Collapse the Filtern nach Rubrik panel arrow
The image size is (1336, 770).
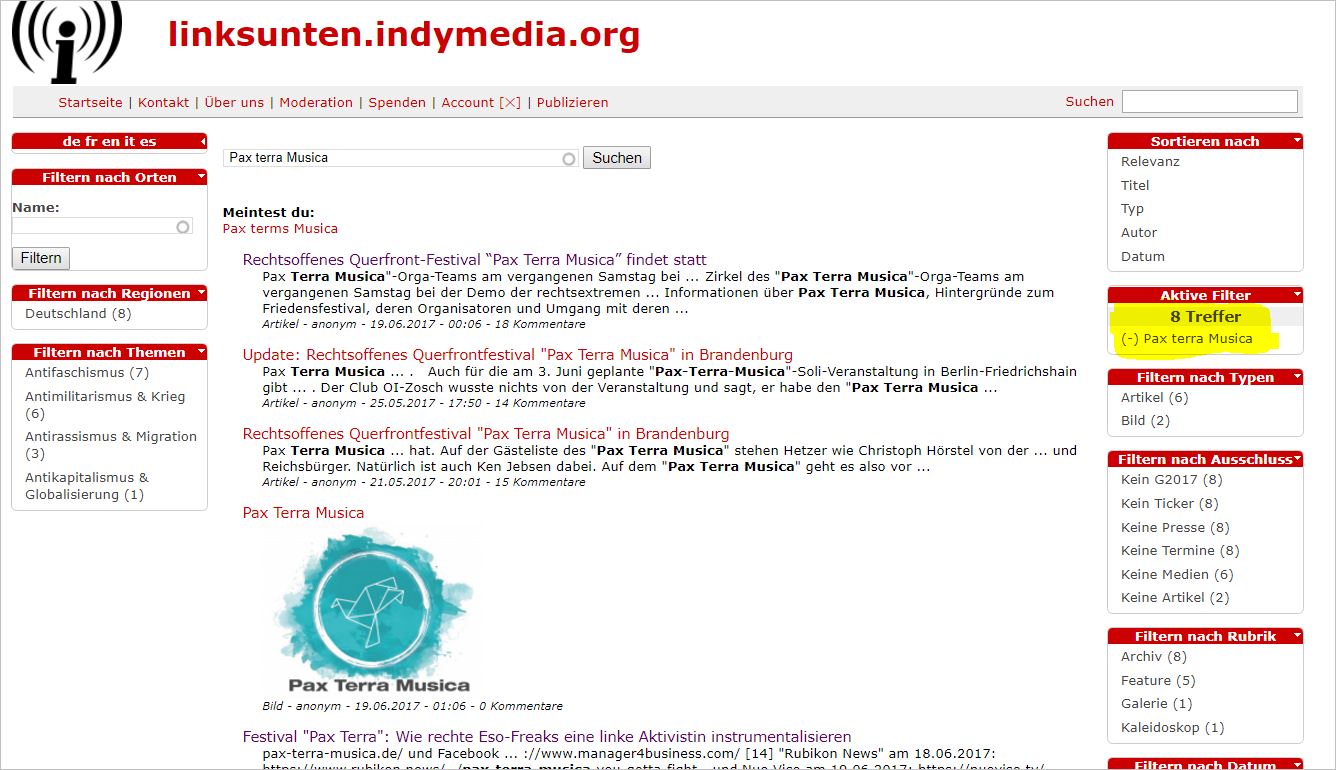click(1297, 636)
